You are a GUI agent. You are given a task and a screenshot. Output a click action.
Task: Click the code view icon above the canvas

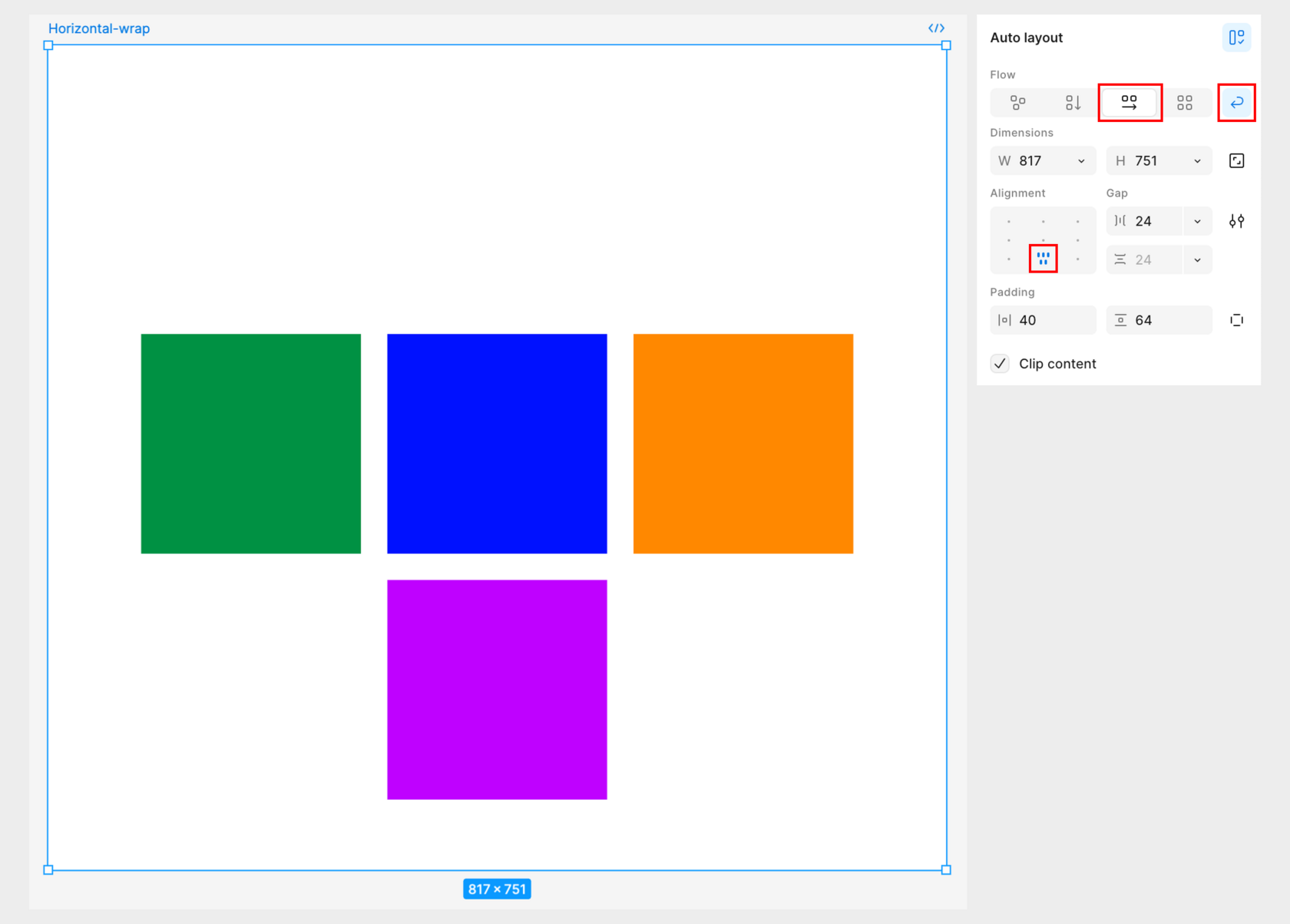click(x=937, y=28)
